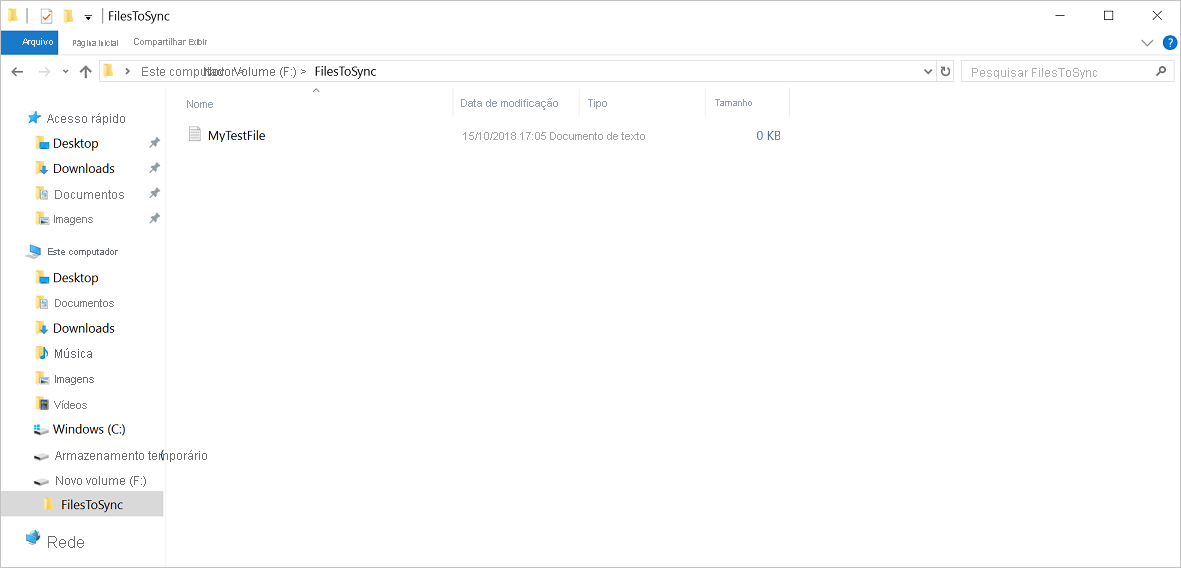
Task: Sort by Data de modificação column
Action: [x=509, y=103]
